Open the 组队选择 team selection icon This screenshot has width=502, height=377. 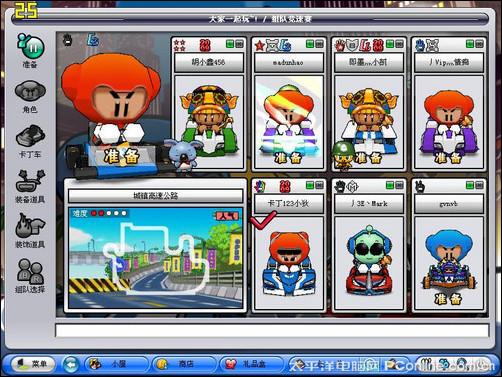point(30,271)
